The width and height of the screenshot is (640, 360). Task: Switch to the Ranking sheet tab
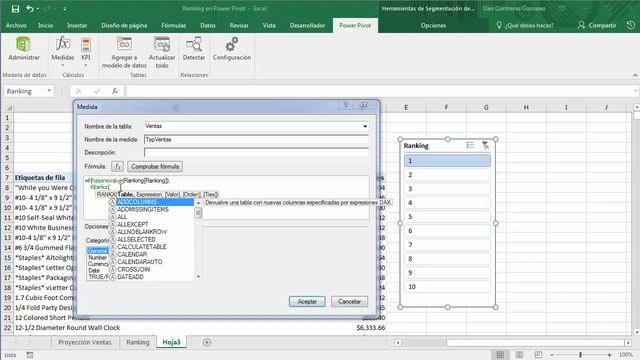138,342
